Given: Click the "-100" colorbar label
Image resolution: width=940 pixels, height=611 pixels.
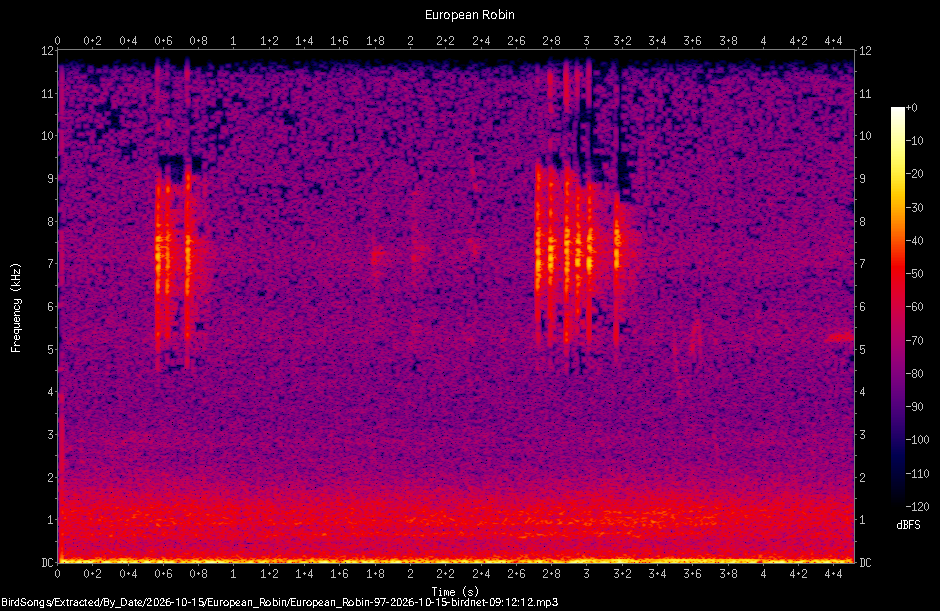Looking at the screenshot, I should 917,440.
